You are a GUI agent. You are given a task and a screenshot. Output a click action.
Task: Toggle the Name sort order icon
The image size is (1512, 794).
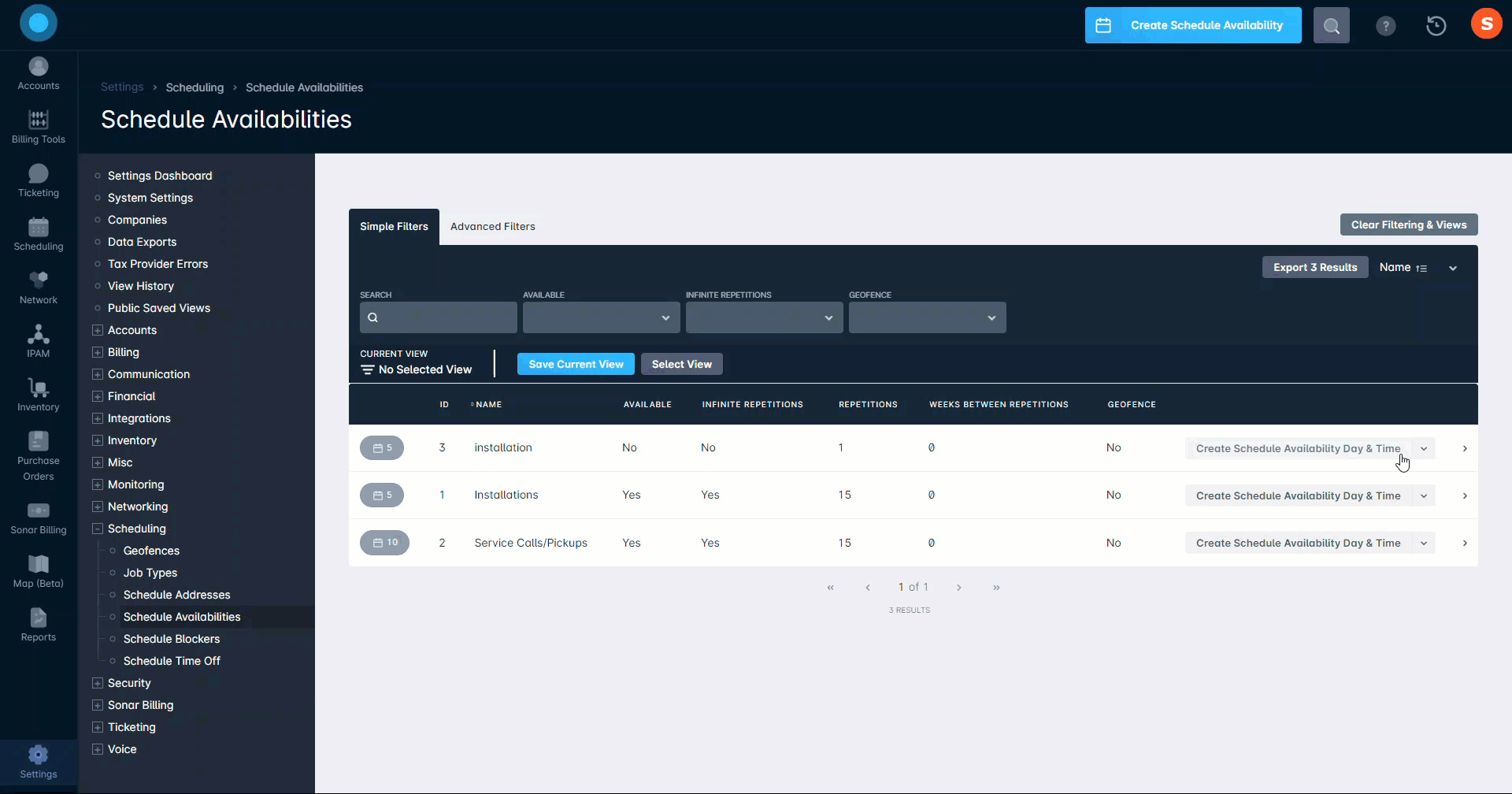point(1421,269)
